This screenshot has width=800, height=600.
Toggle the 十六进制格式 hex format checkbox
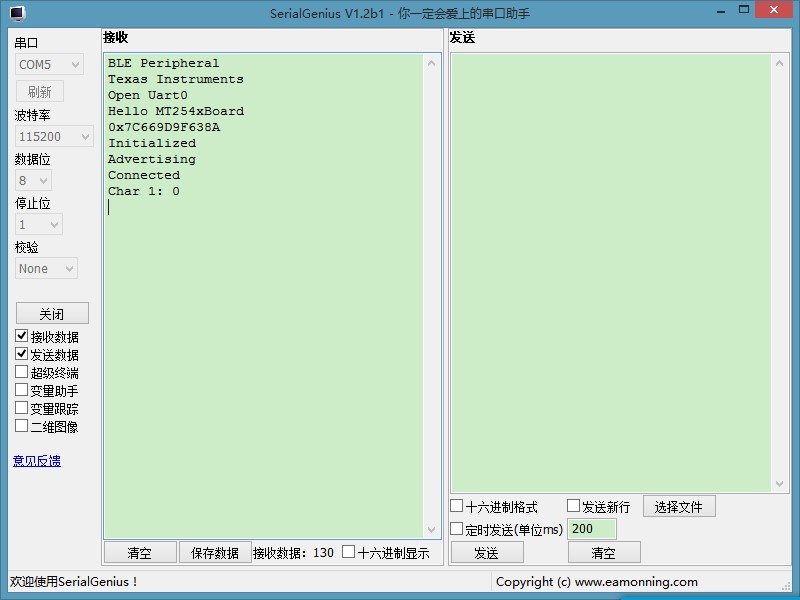tap(457, 506)
